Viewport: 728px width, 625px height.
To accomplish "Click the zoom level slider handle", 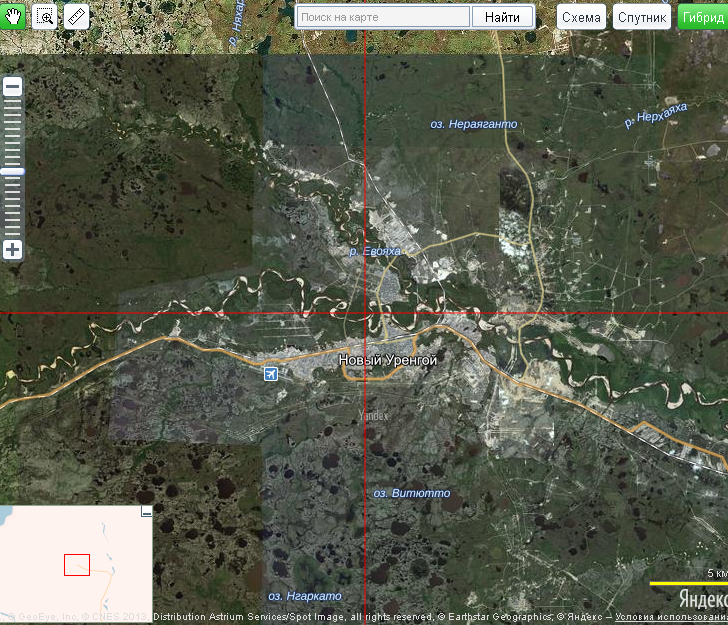I will pos(13,172).
